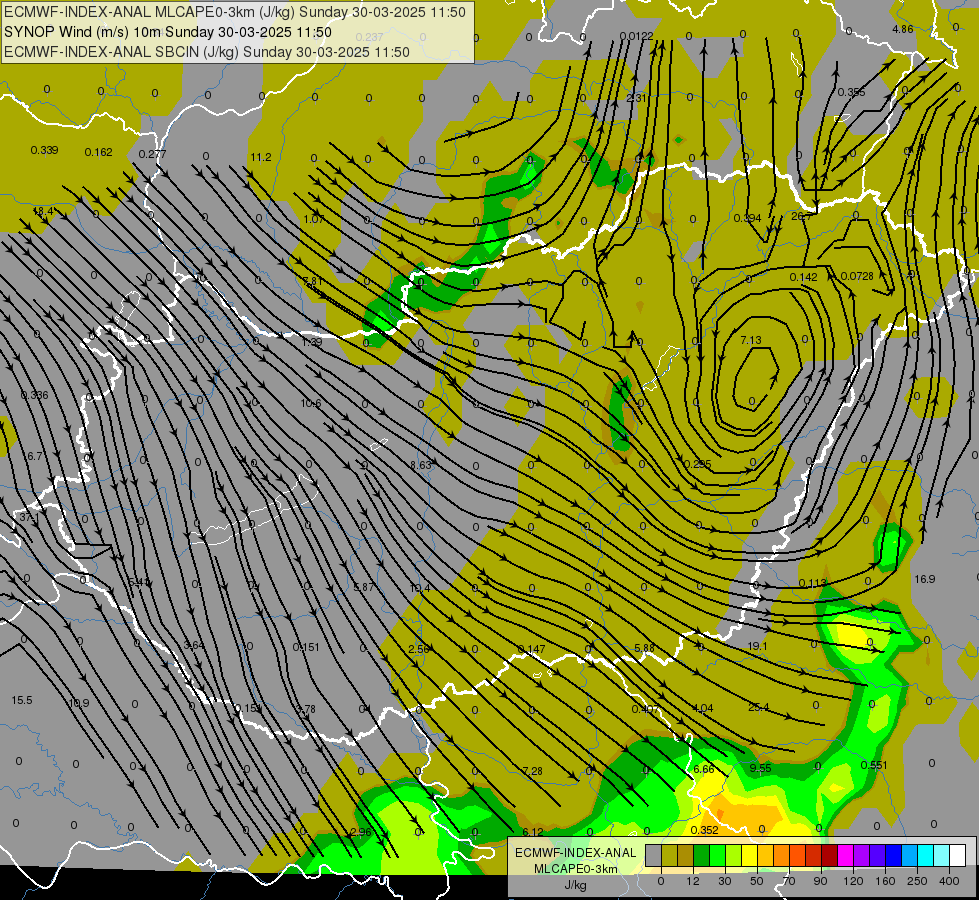Select the magenta swatch in the legend

pos(845,856)
